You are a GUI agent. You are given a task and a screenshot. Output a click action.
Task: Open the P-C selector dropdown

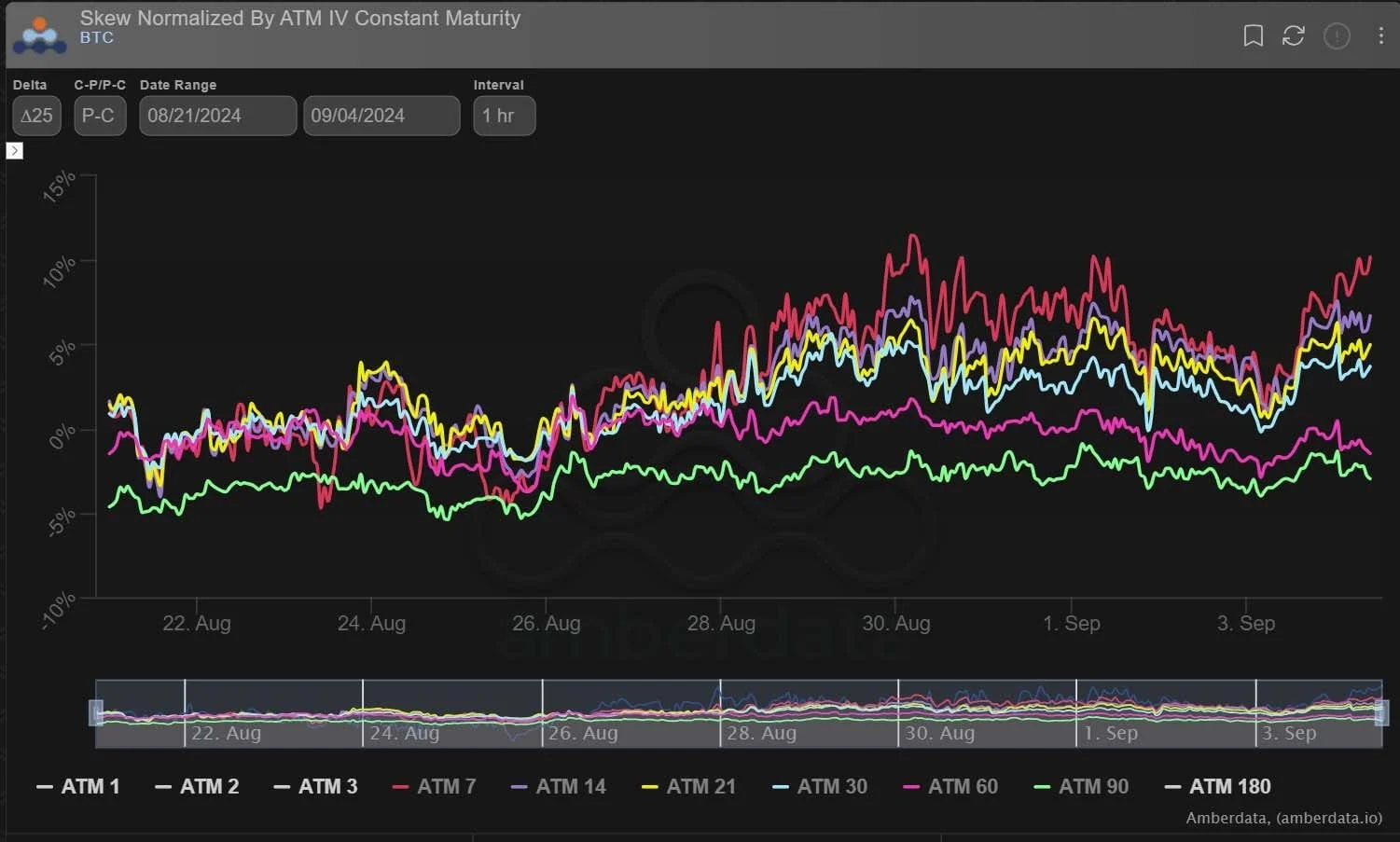pos(100,116)
